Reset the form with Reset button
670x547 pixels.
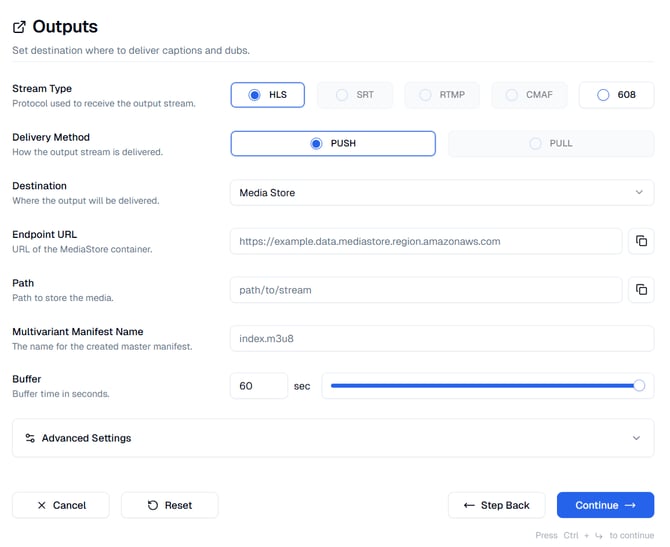coord(169,505)
